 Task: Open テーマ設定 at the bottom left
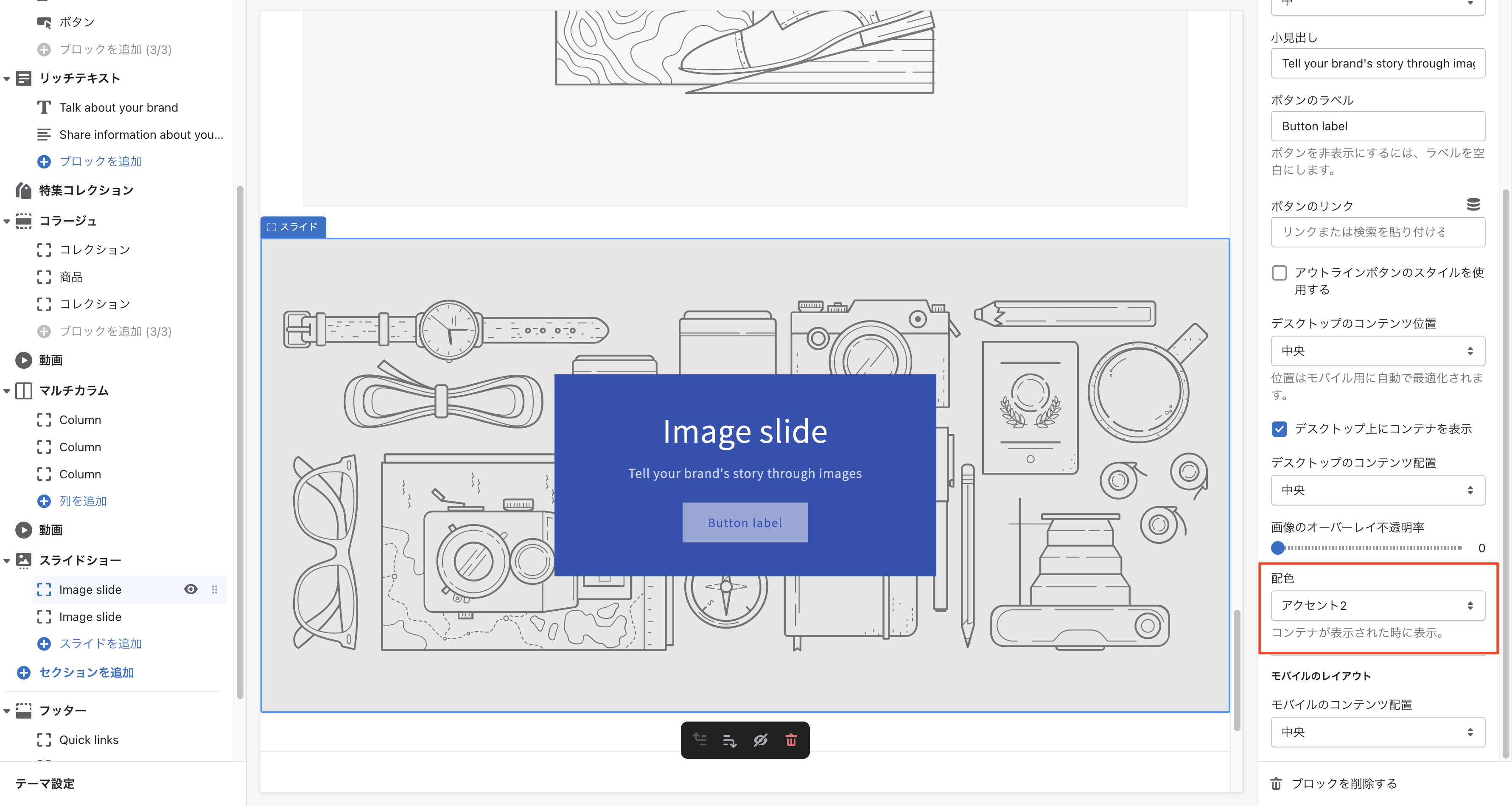(x=44, y=784)
